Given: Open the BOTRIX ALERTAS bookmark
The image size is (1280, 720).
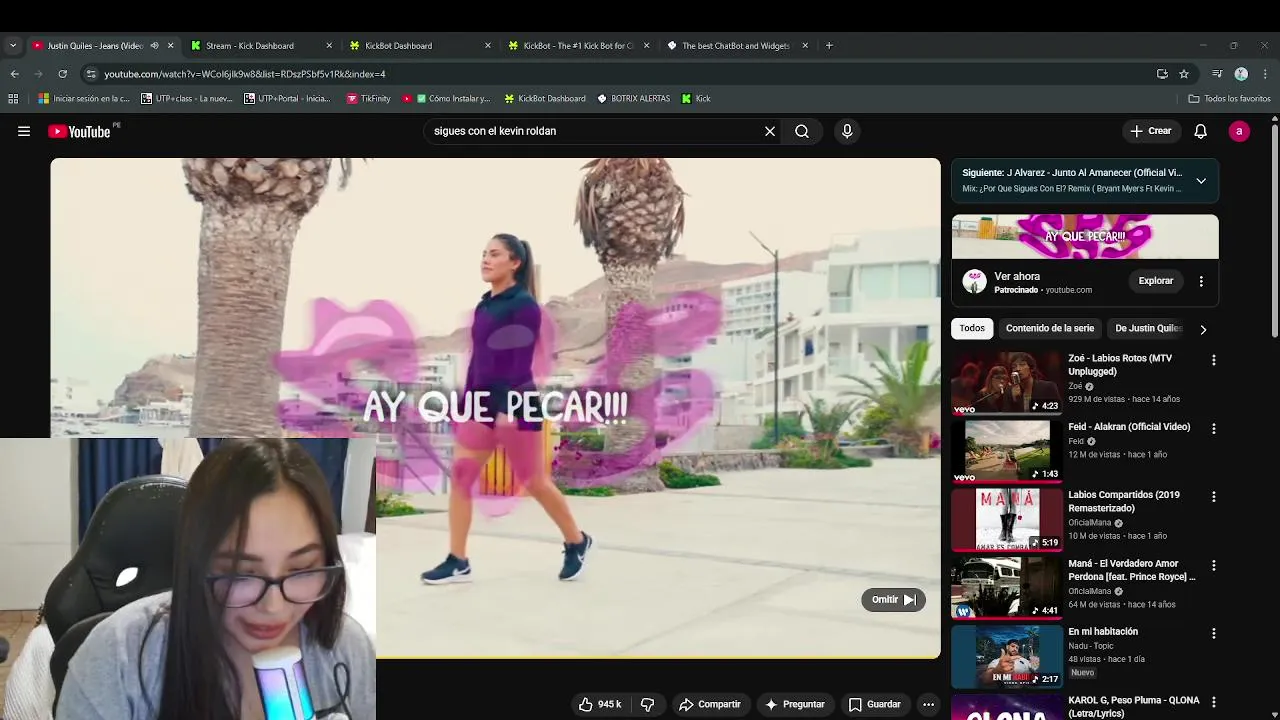Looking at the screenshot, I should pos(633,98).
